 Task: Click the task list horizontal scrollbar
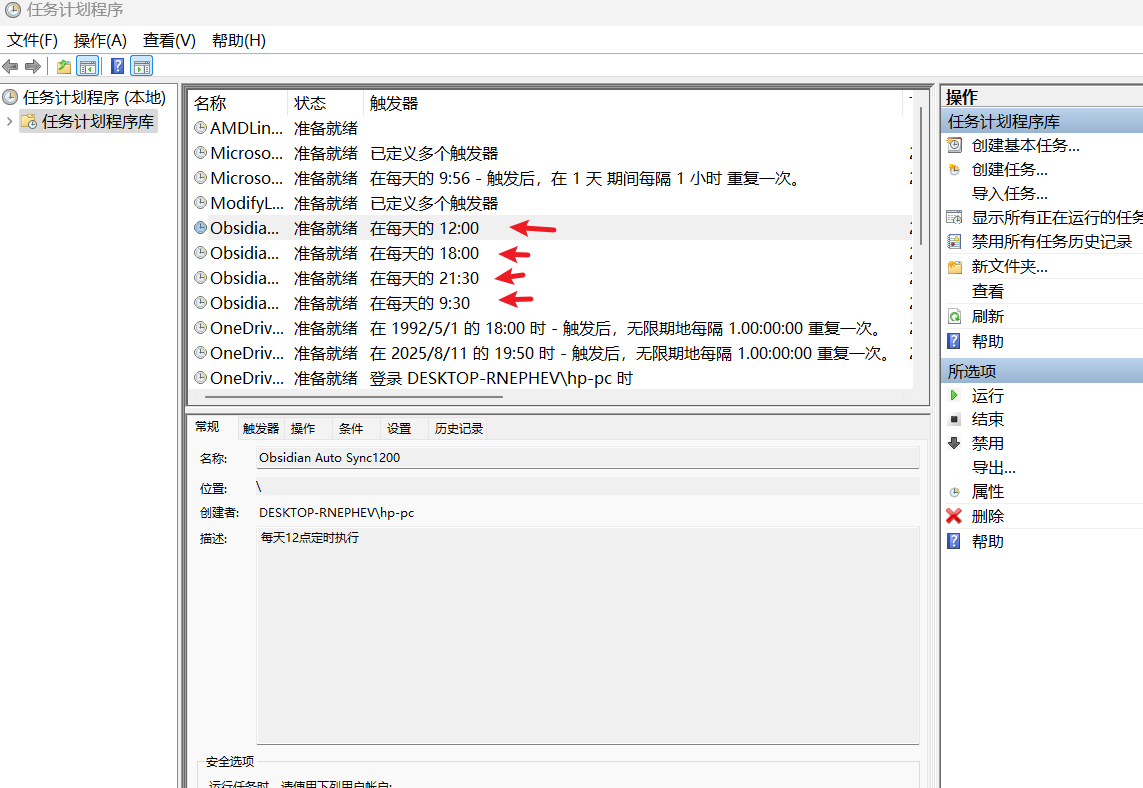pyautogui.click(x=354, y=397)
